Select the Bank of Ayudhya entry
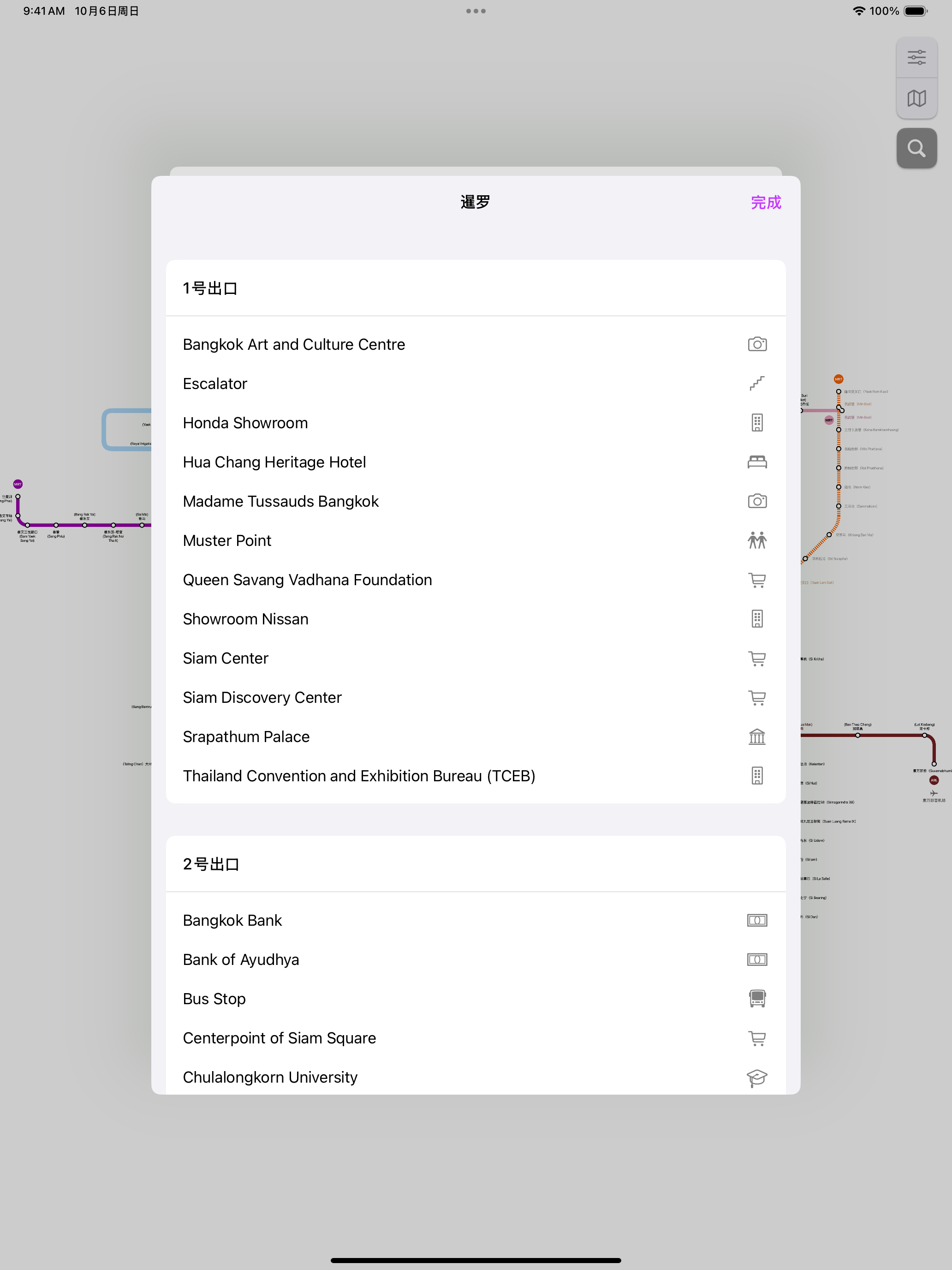This screenshot has height=1270, width=952. [476, 959]
